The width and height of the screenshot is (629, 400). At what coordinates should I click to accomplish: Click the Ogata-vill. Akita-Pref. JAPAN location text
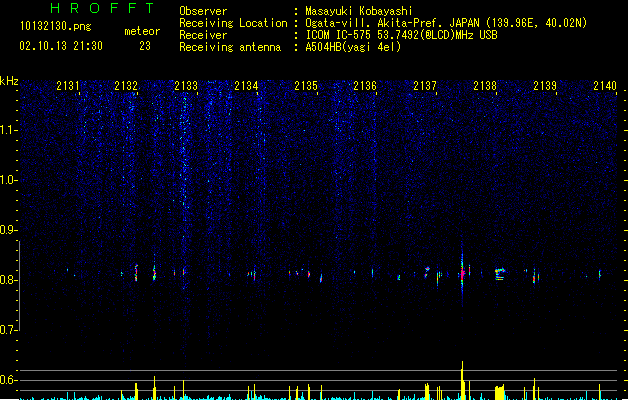[x=446, y=23]
